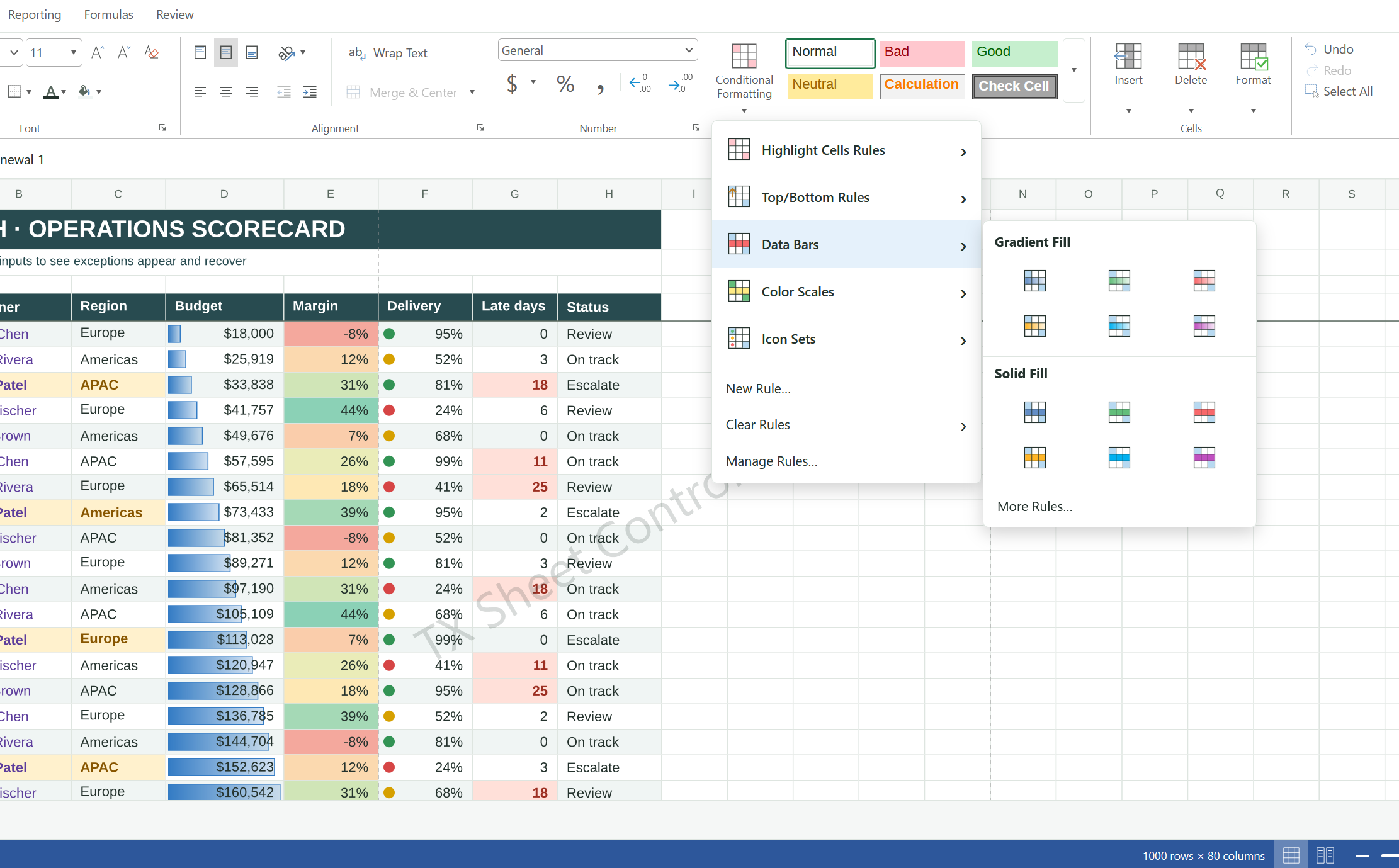Toggle Wrap Text
1399x868 pixels.
(388, 53)
